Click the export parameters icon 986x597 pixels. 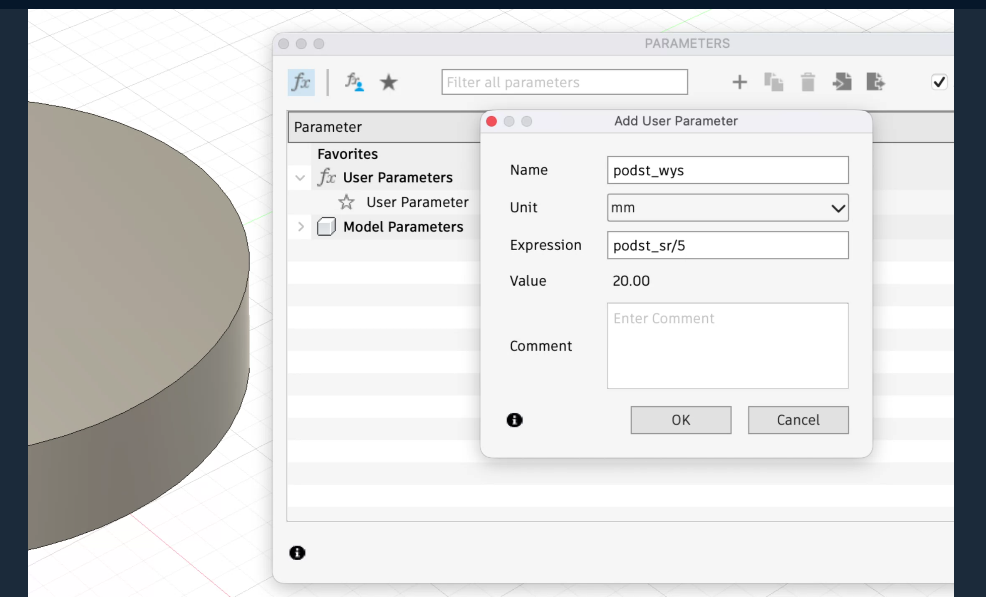coord(876,82)
